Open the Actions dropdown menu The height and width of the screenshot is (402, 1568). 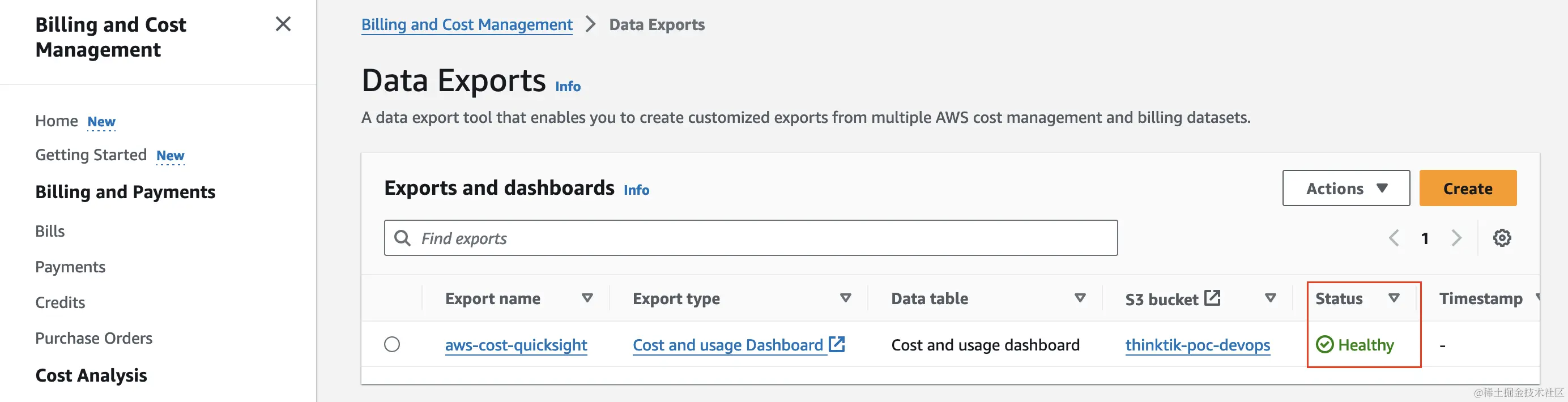point(1346,189)
